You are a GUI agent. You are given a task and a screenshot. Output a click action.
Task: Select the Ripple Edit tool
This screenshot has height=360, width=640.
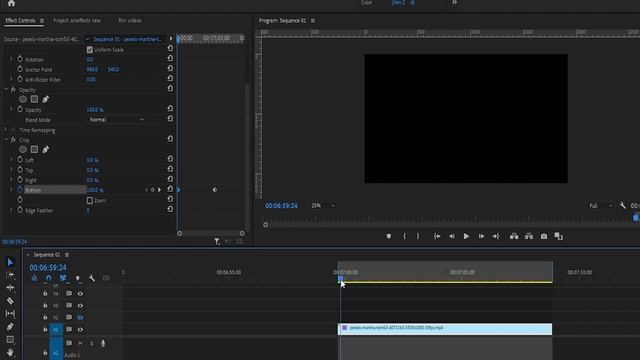10,287
